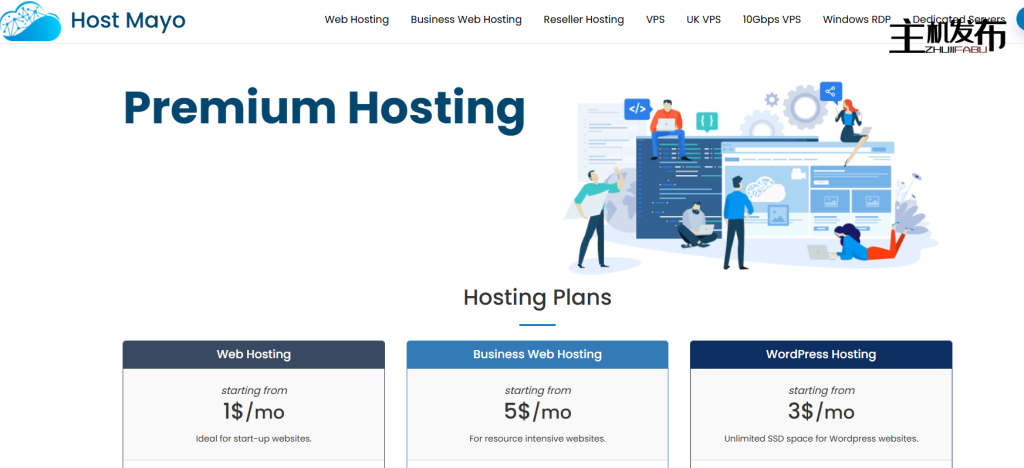Image resolution: width=1024 pixels, height=468 pixels.
Task: Open the Web Hosting menu item
Action: (357, 20)
